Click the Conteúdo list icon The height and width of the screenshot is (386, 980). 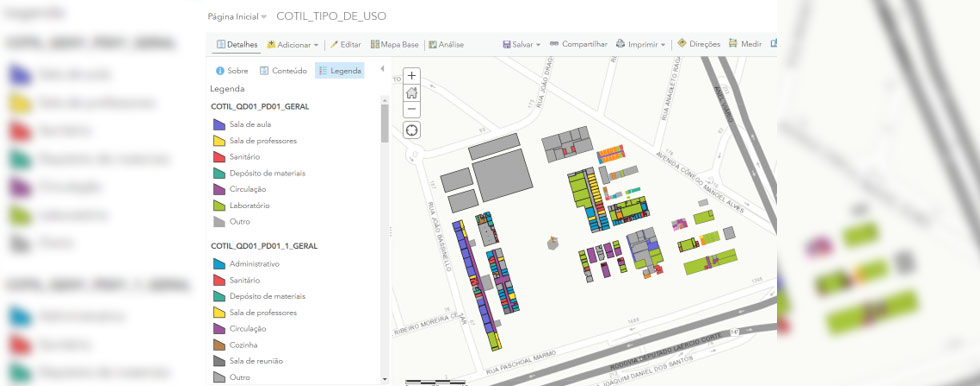pos(264,71)
